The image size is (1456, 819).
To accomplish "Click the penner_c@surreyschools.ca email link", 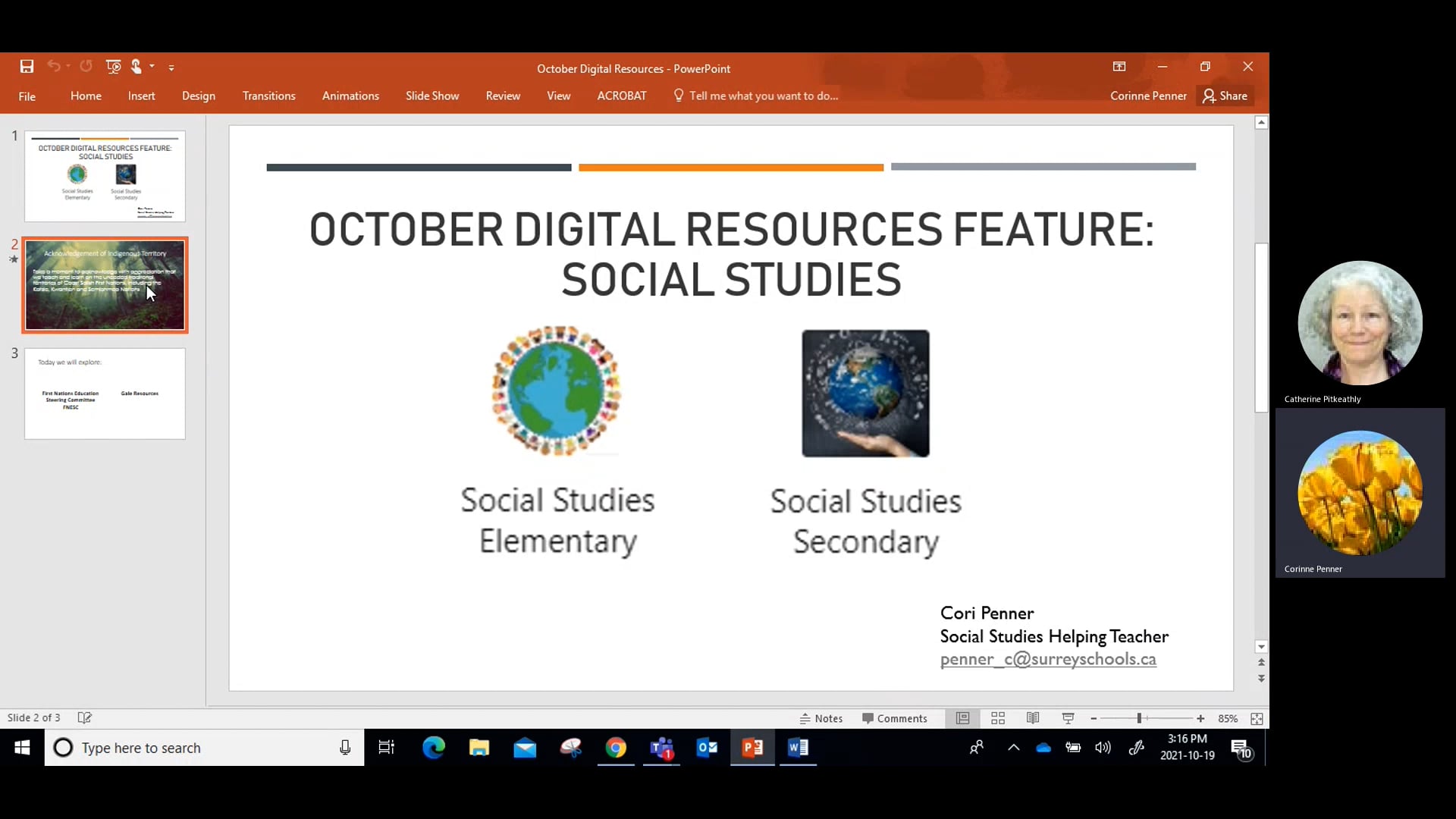I will [1048, 659].
